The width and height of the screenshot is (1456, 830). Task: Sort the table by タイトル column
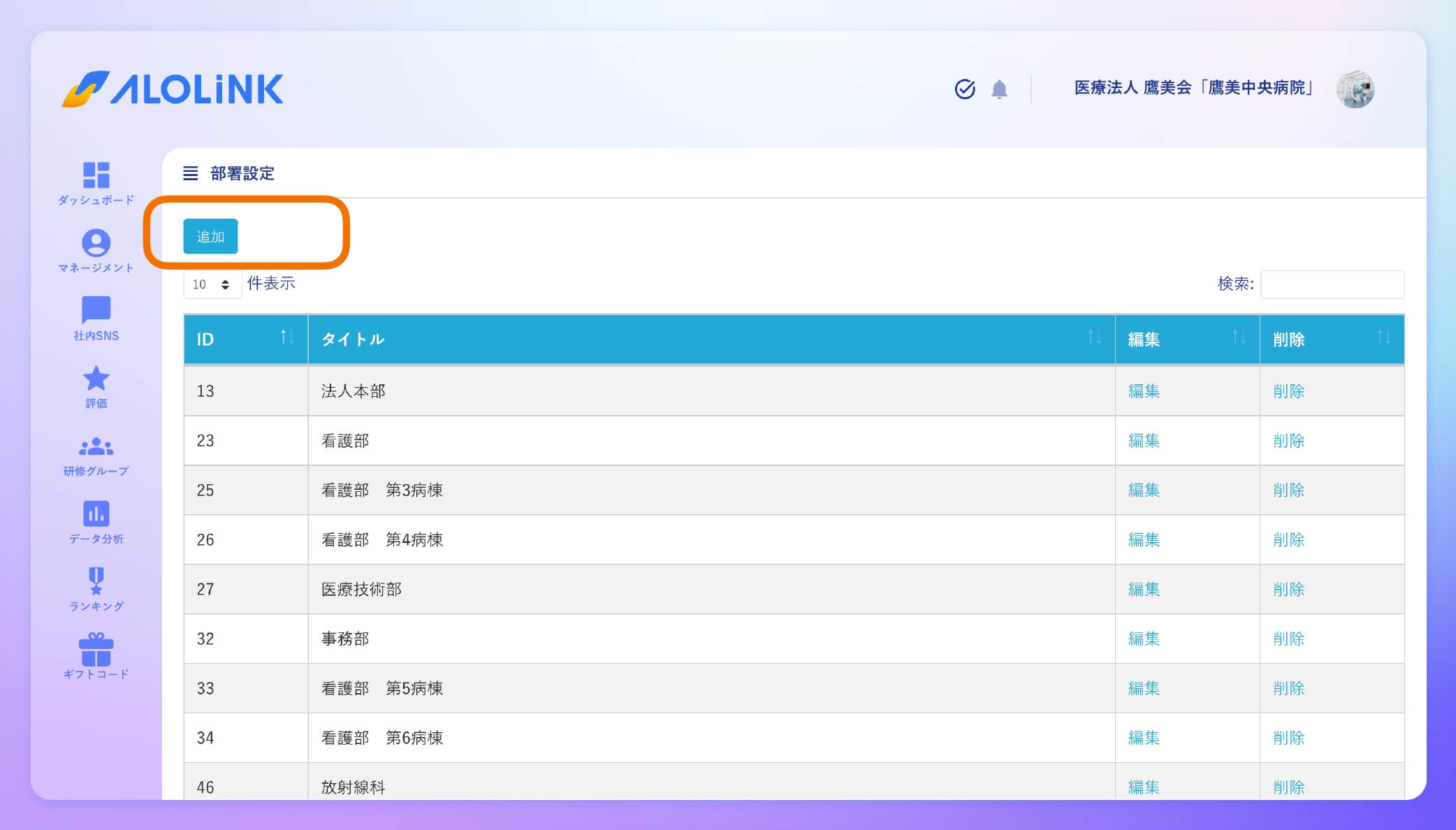click(x=711, y=339)
